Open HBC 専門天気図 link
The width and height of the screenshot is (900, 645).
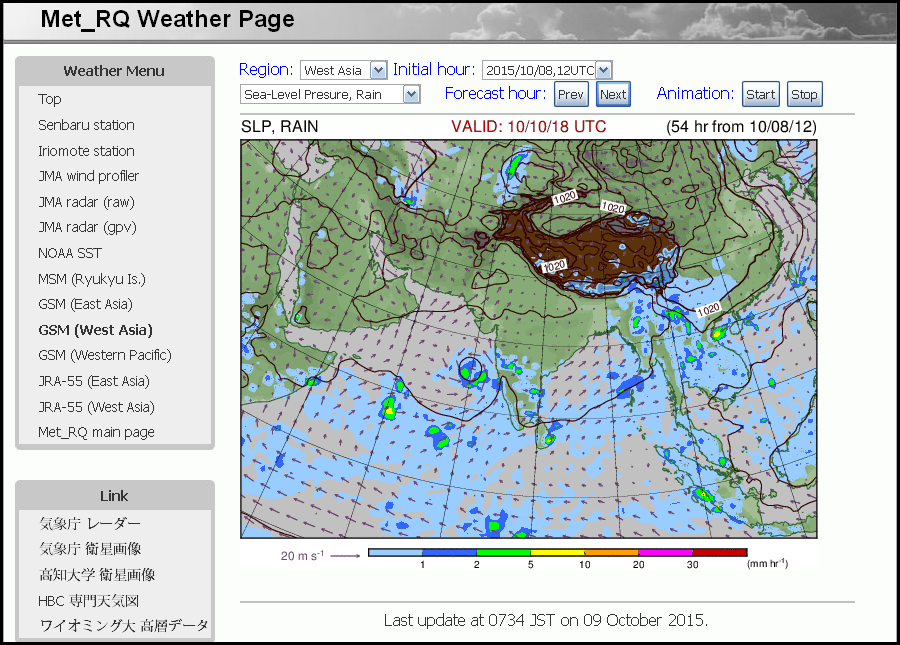coord(88,601)
